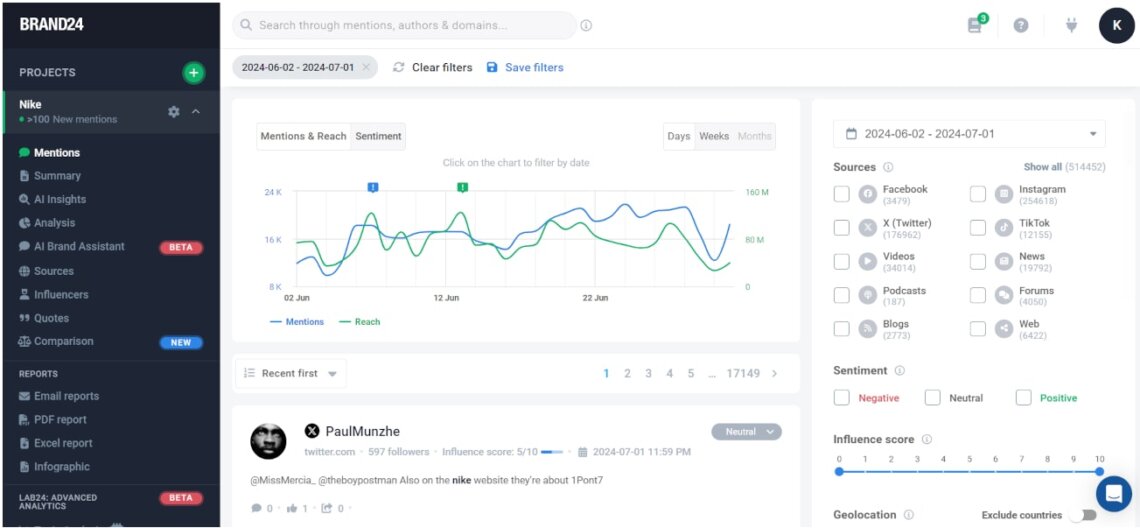
Task: Check the Forums source checkbox
Action: [978, 295]
